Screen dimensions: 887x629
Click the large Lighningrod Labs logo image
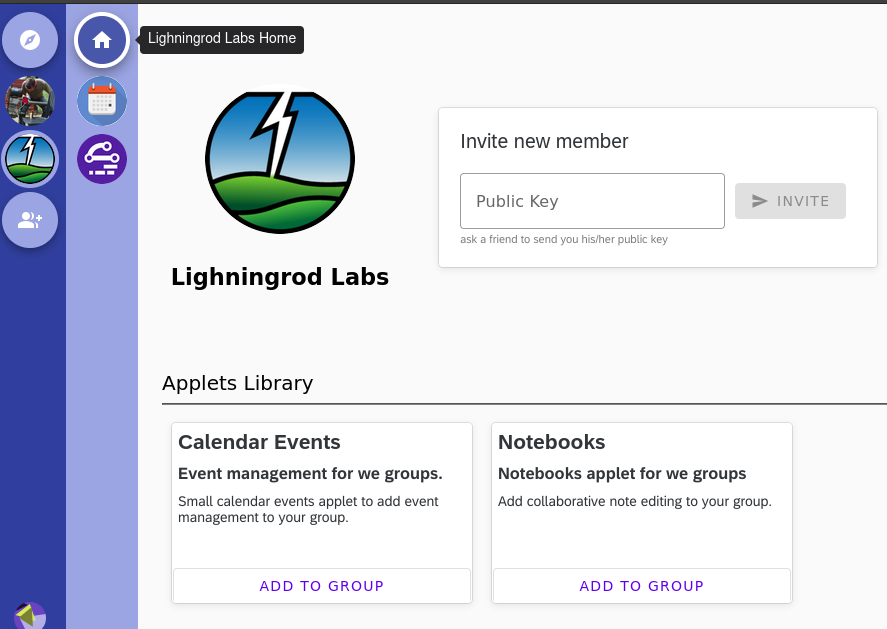click(x=280, y=159)
